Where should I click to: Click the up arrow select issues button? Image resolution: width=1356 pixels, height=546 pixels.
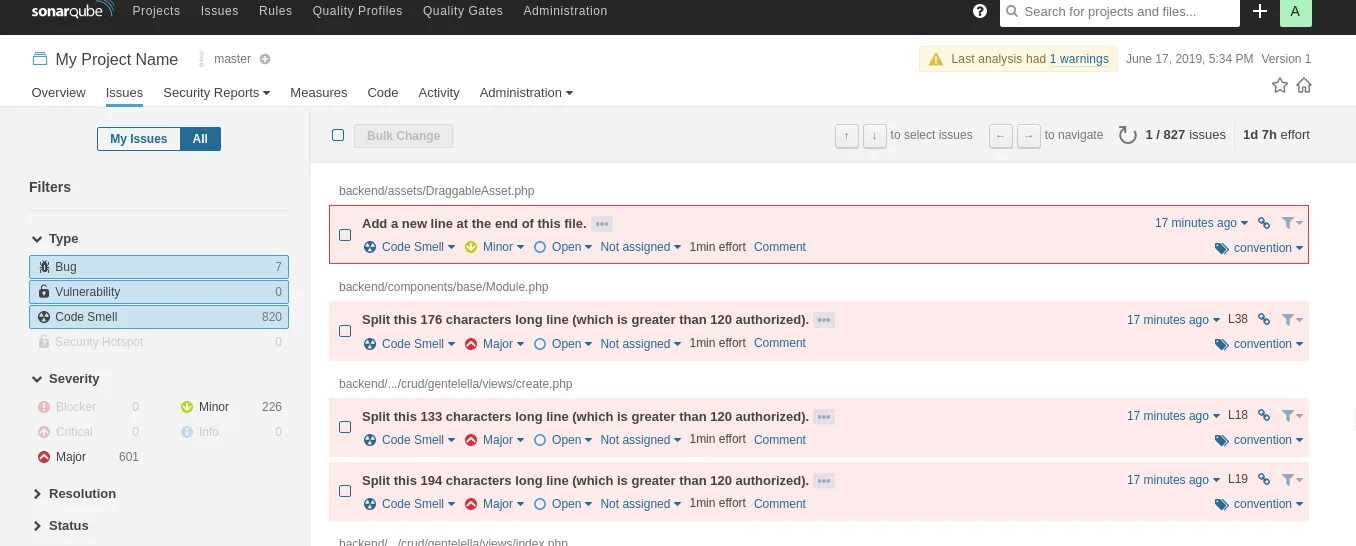click(x=847, y=136)
